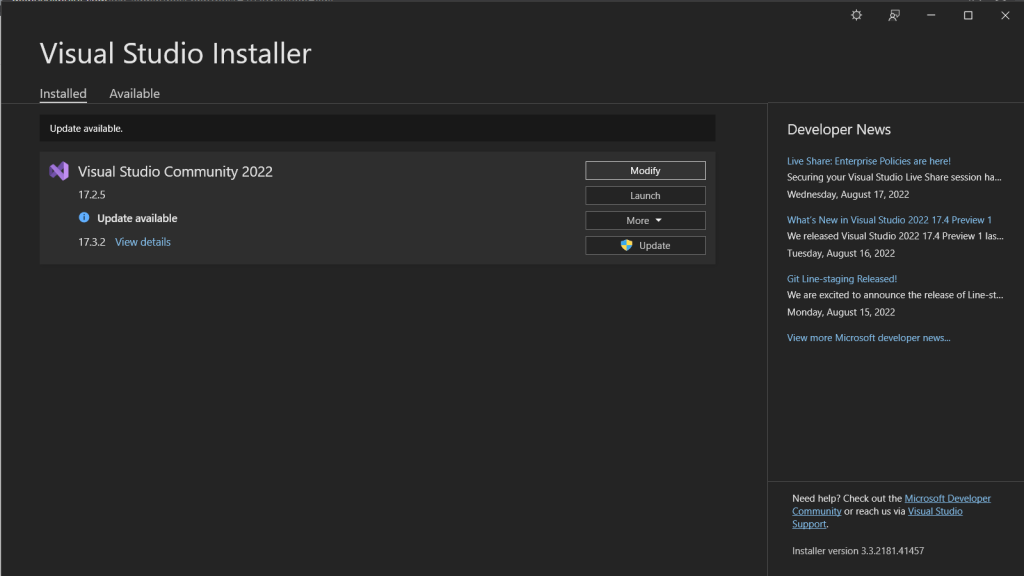This screenshot has width=1024, height=576.
Task: Click the bold 'Update available' status label
Action: [137, 218]
